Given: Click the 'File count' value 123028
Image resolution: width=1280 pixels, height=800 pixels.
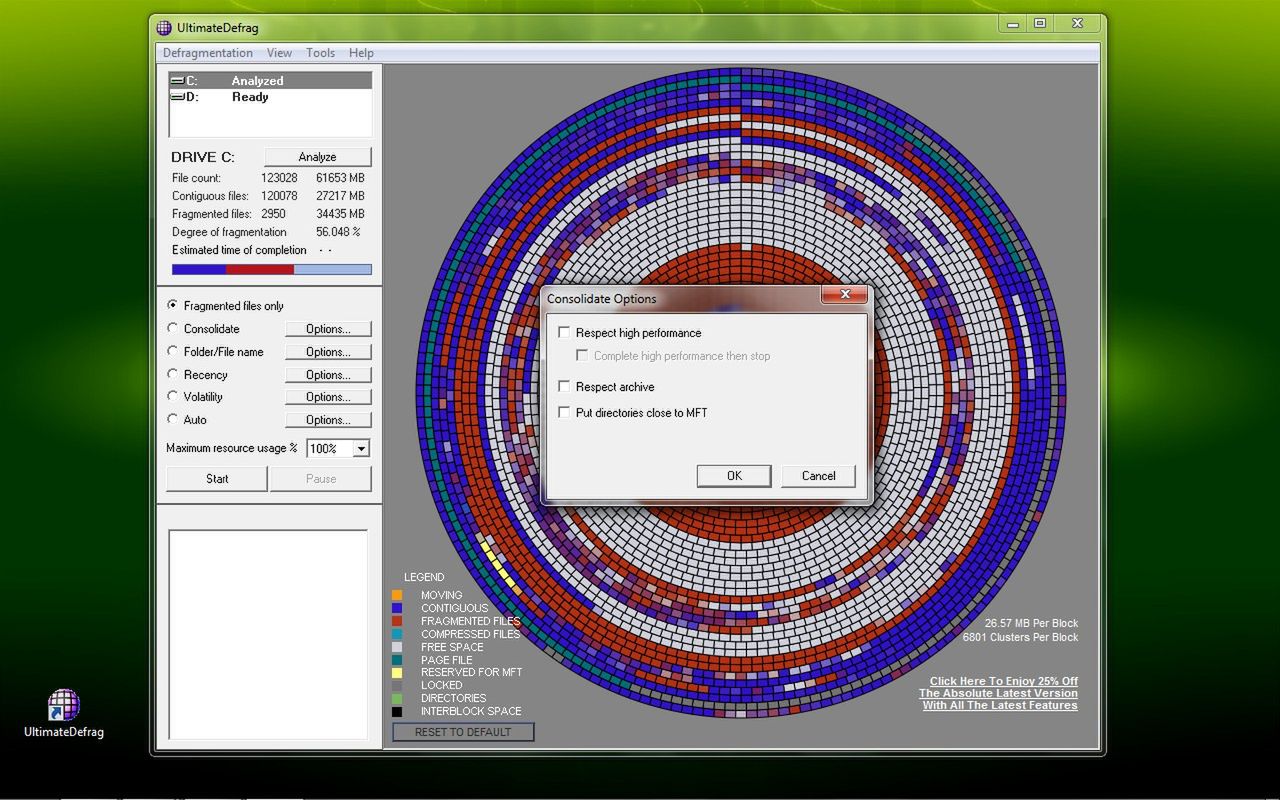Looking at the screenshot, I should [x=279, y=178].
